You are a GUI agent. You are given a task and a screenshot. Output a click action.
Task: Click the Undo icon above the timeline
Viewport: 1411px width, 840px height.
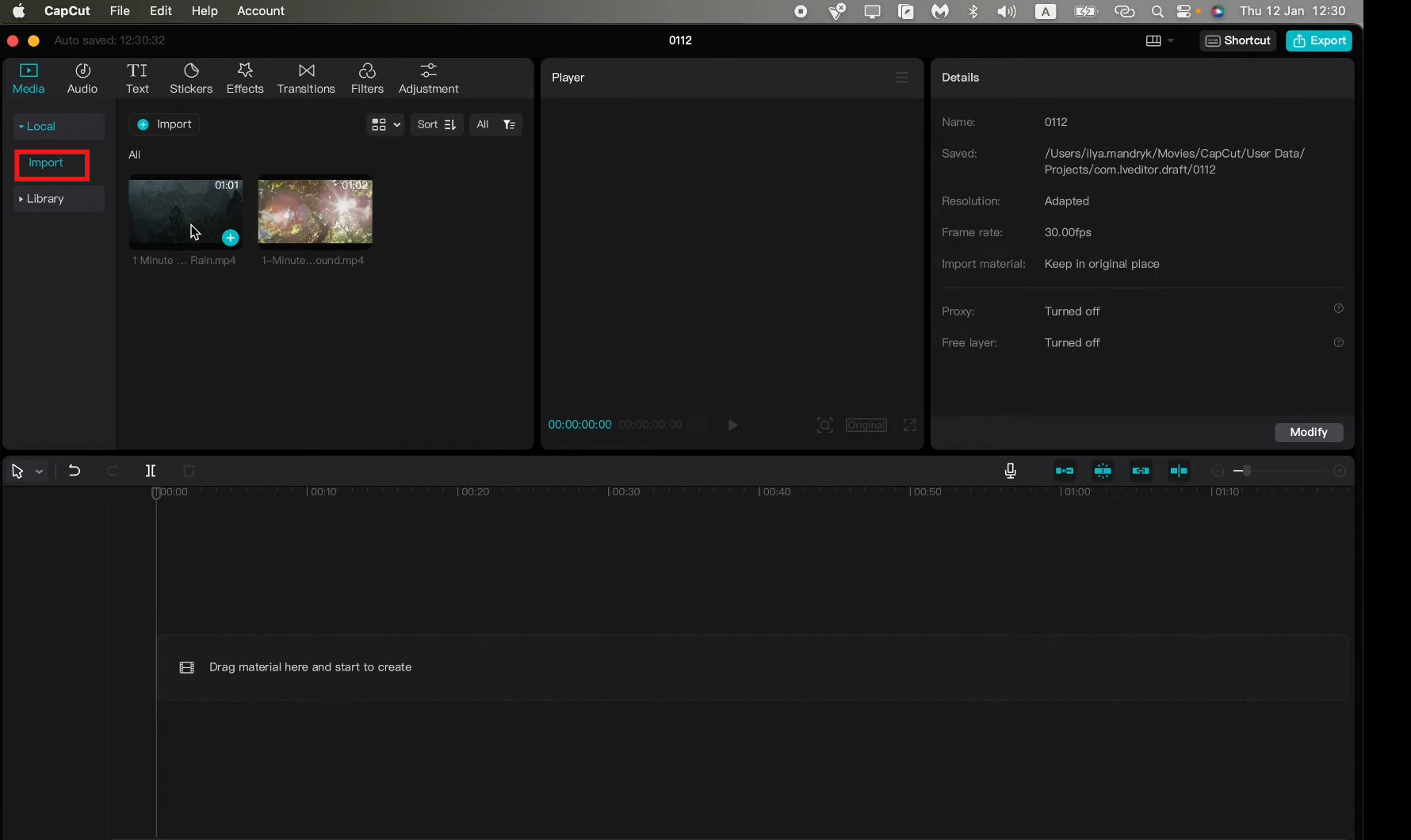click(74, 470)
